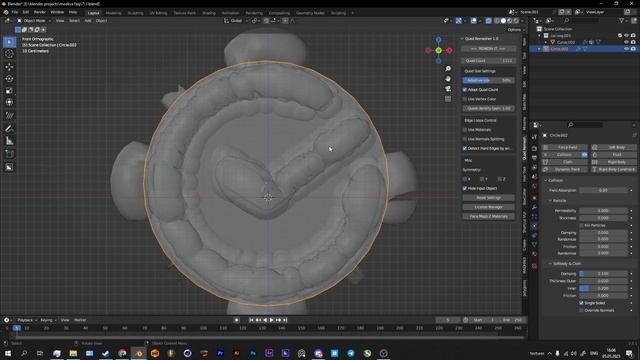This screenshot has height=360, width=640.
Task: Click the move view hand icon
Action: point(448,78)
